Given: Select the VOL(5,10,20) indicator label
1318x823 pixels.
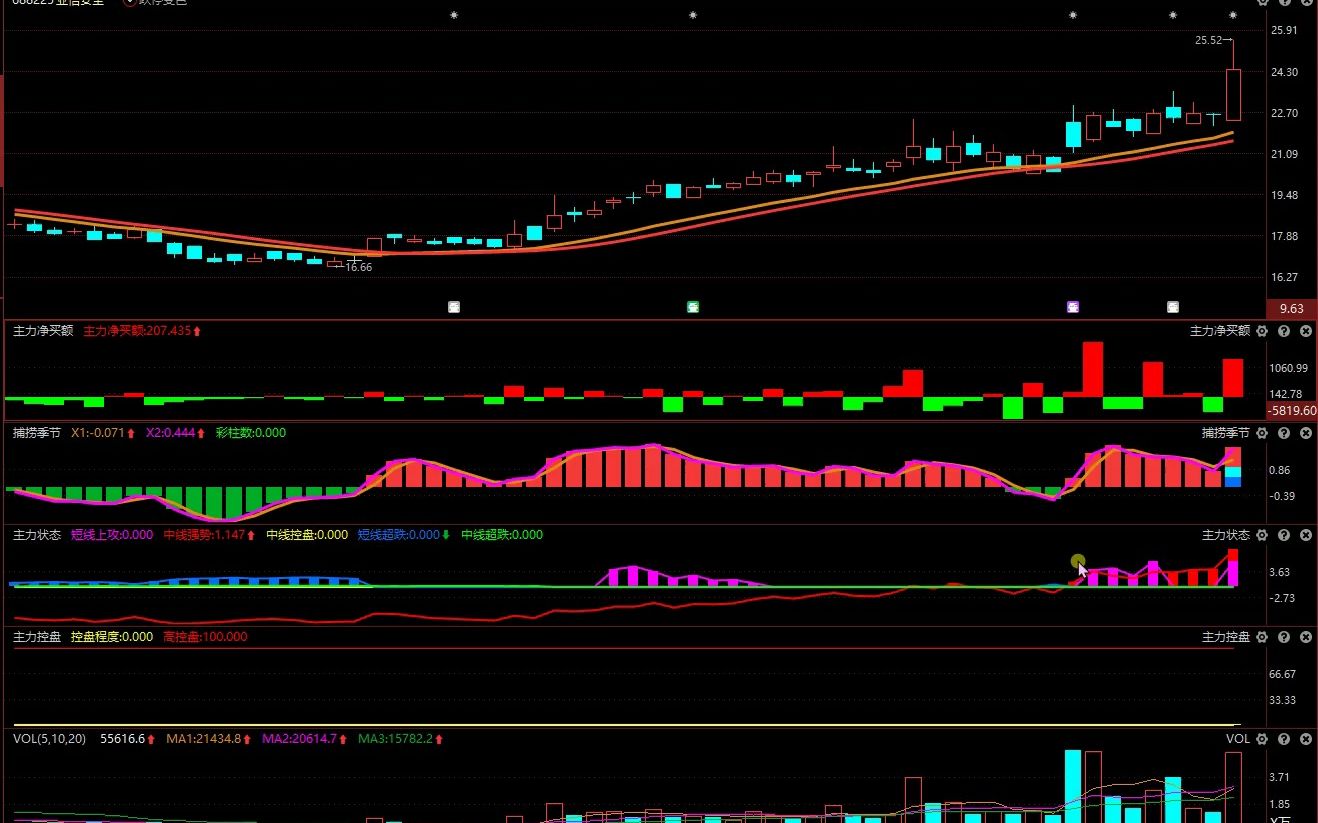Looking at the screenshot, I should tap(50, 739).
